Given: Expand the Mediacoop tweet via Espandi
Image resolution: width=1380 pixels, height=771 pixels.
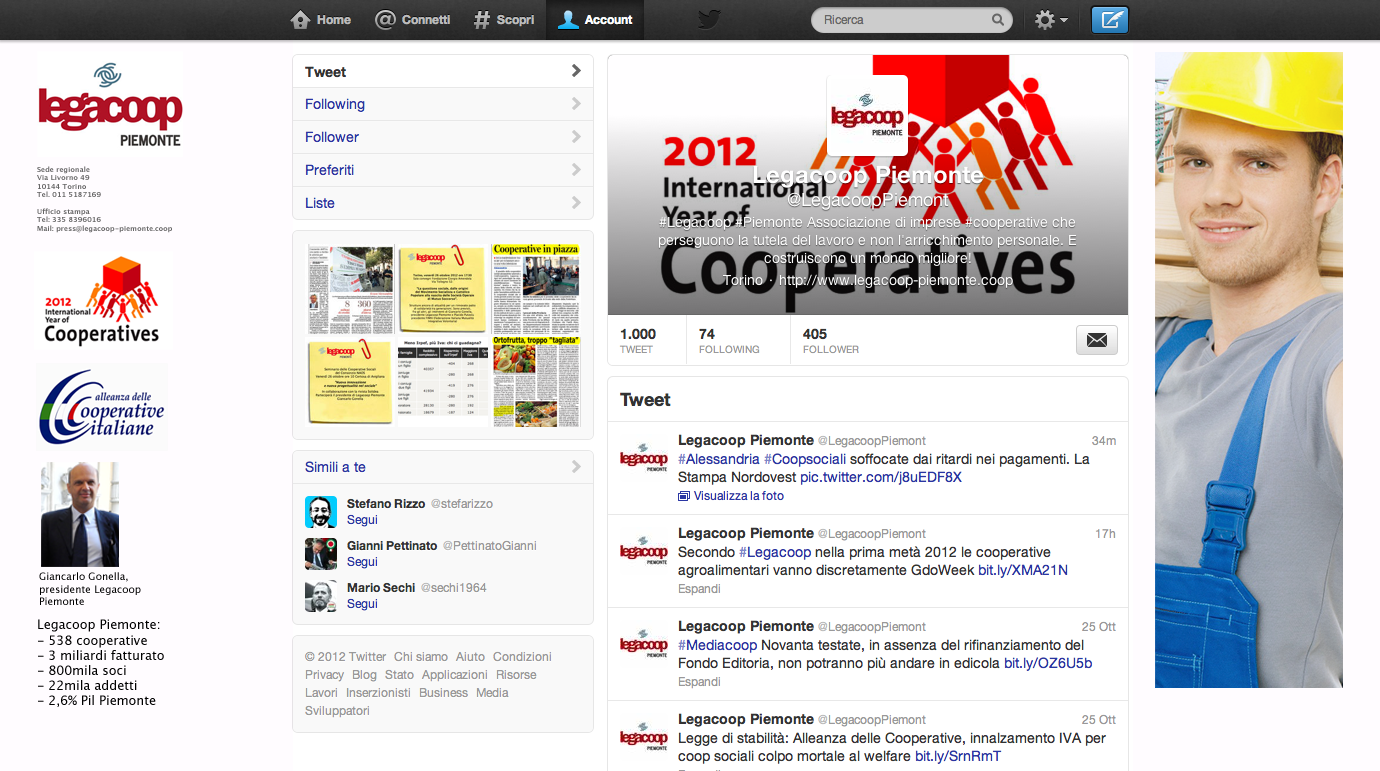Looking at the screenshot, I should 699,682.
